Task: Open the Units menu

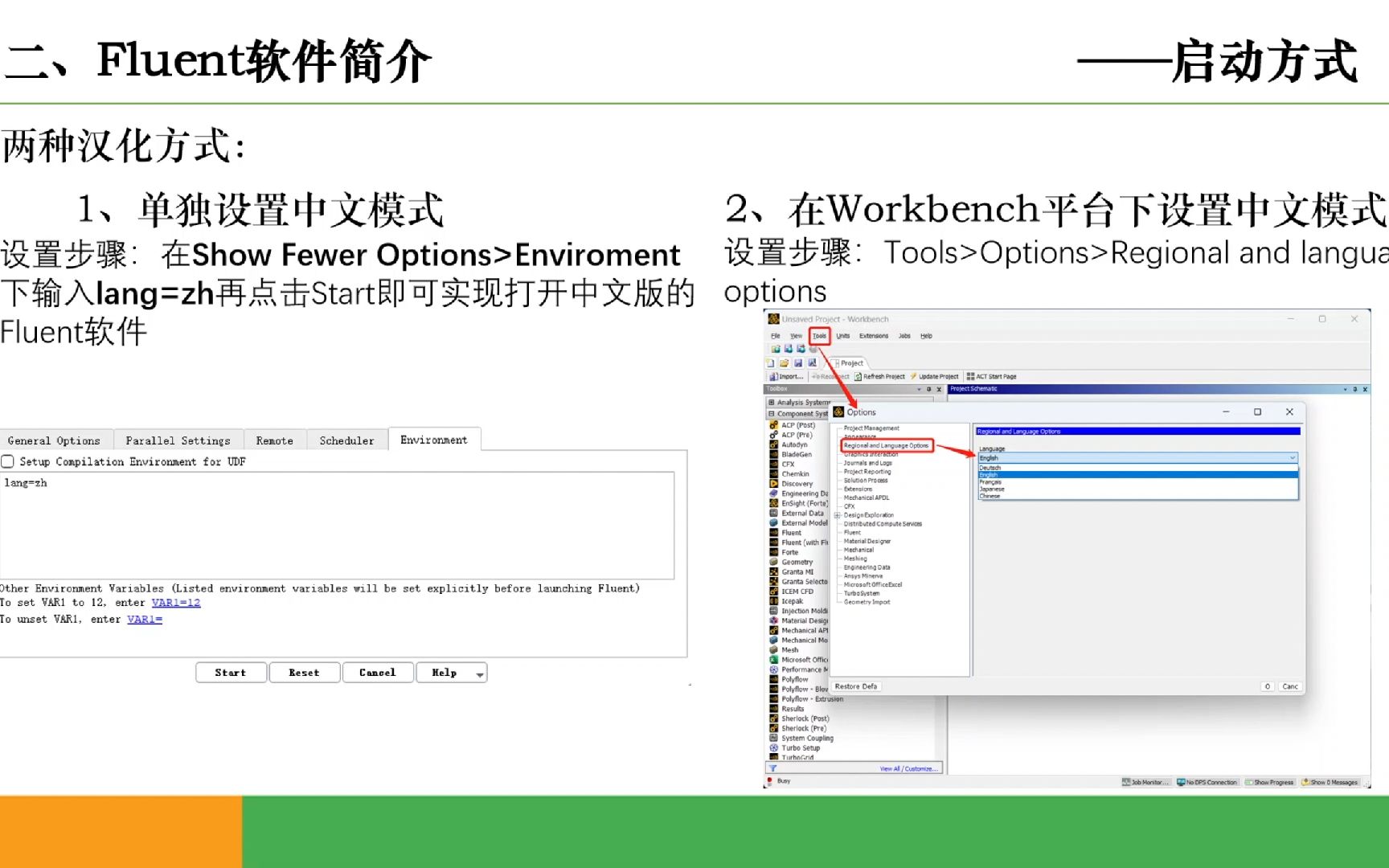Action: (843, 336)
